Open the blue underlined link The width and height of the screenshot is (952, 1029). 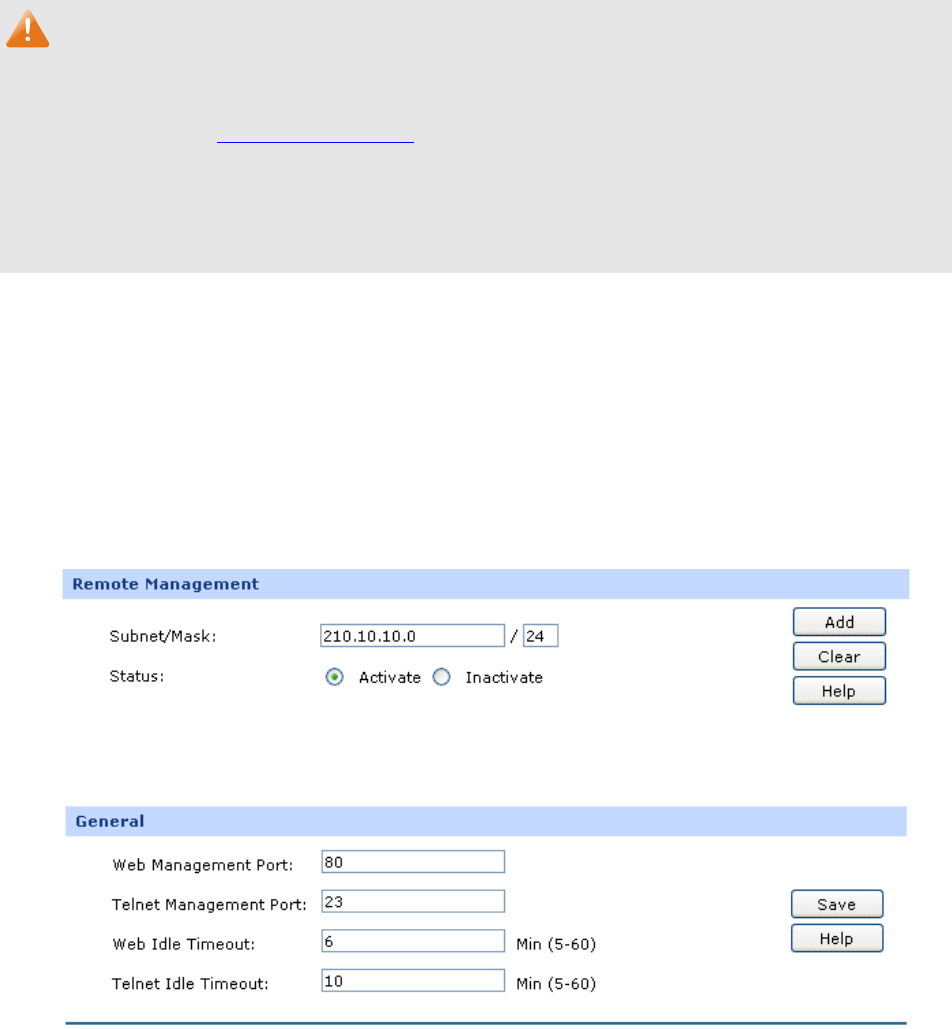315,140
